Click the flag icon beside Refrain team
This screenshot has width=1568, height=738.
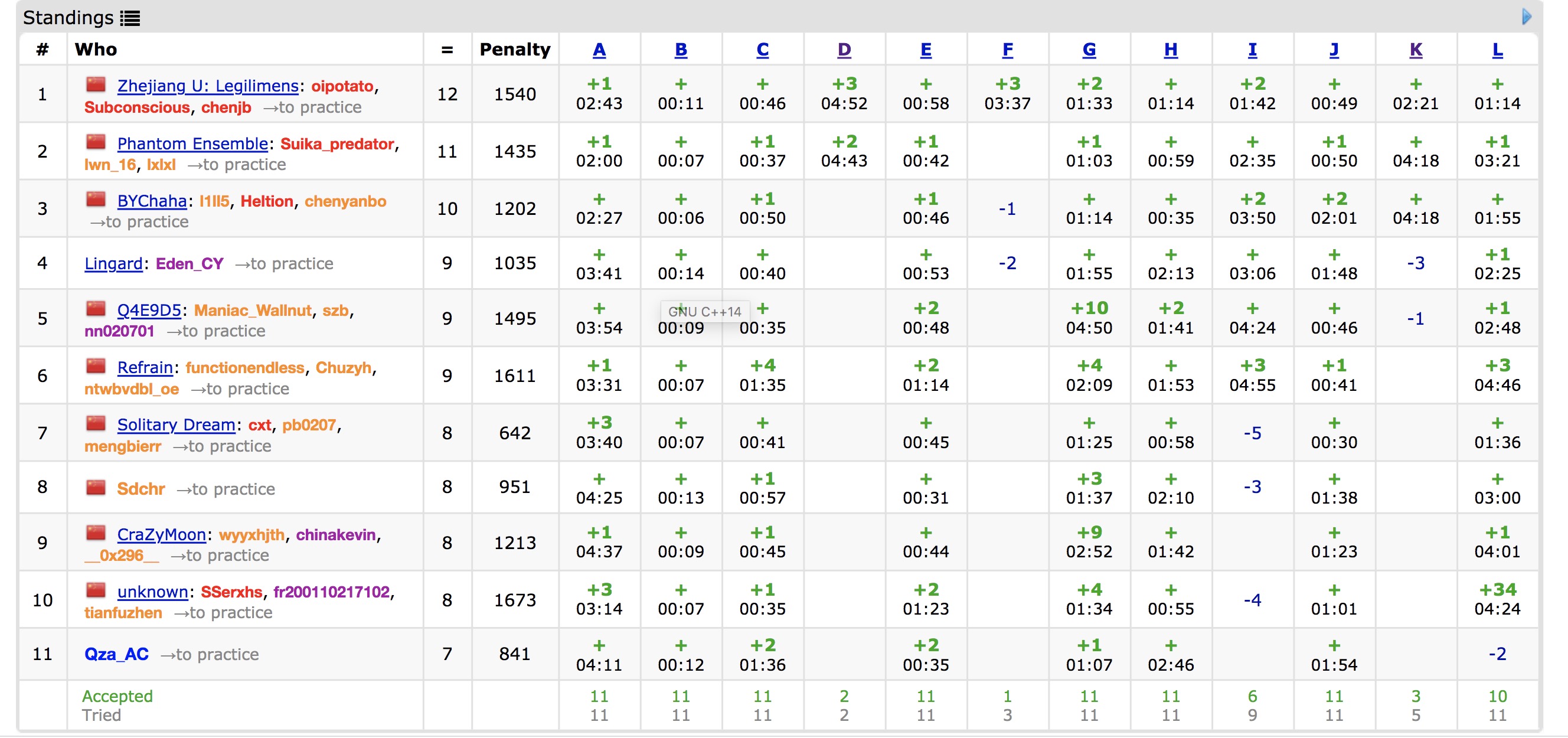pyautogui.click(x=96, y=367)
